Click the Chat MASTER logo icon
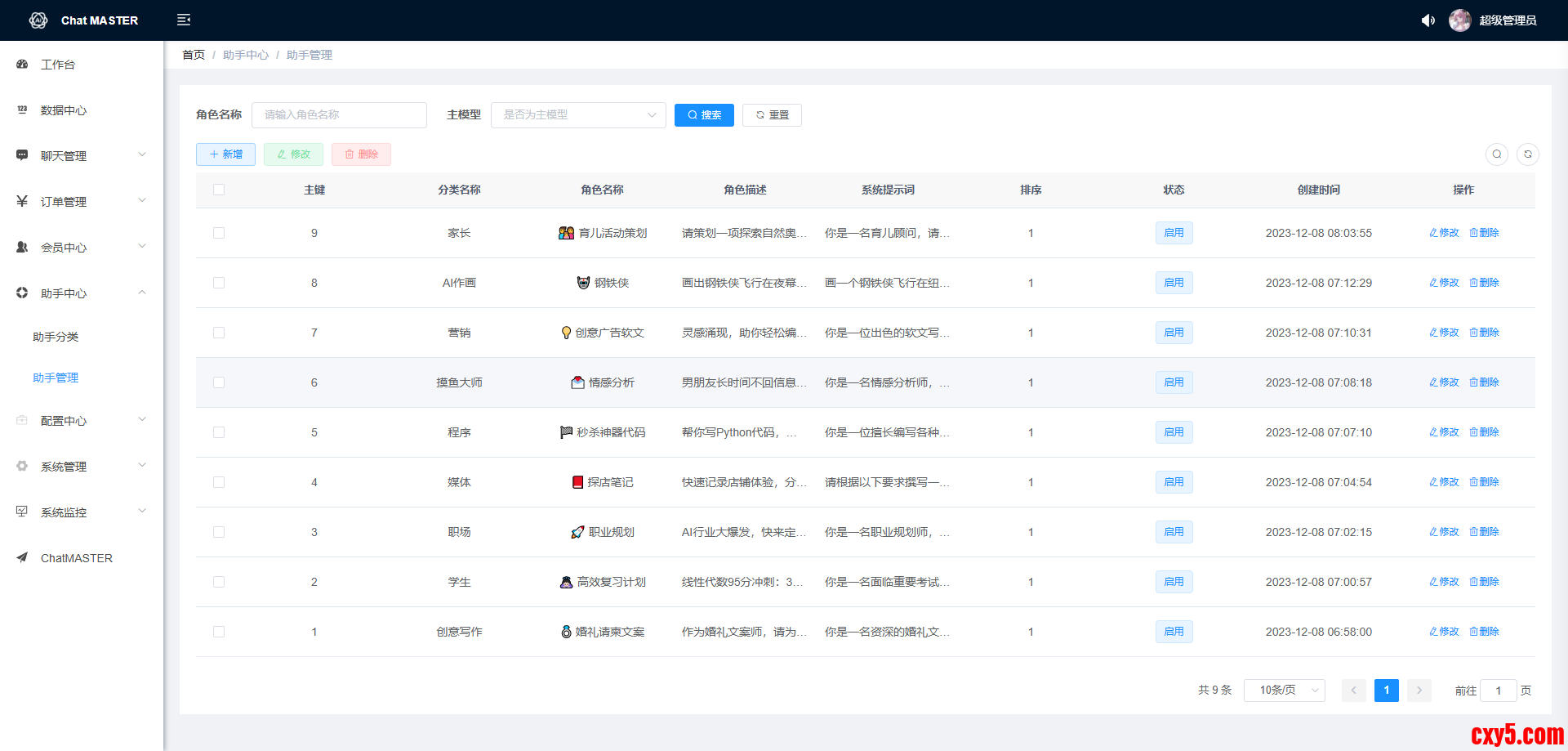The image size is (1568, 751). coord(38,20)
